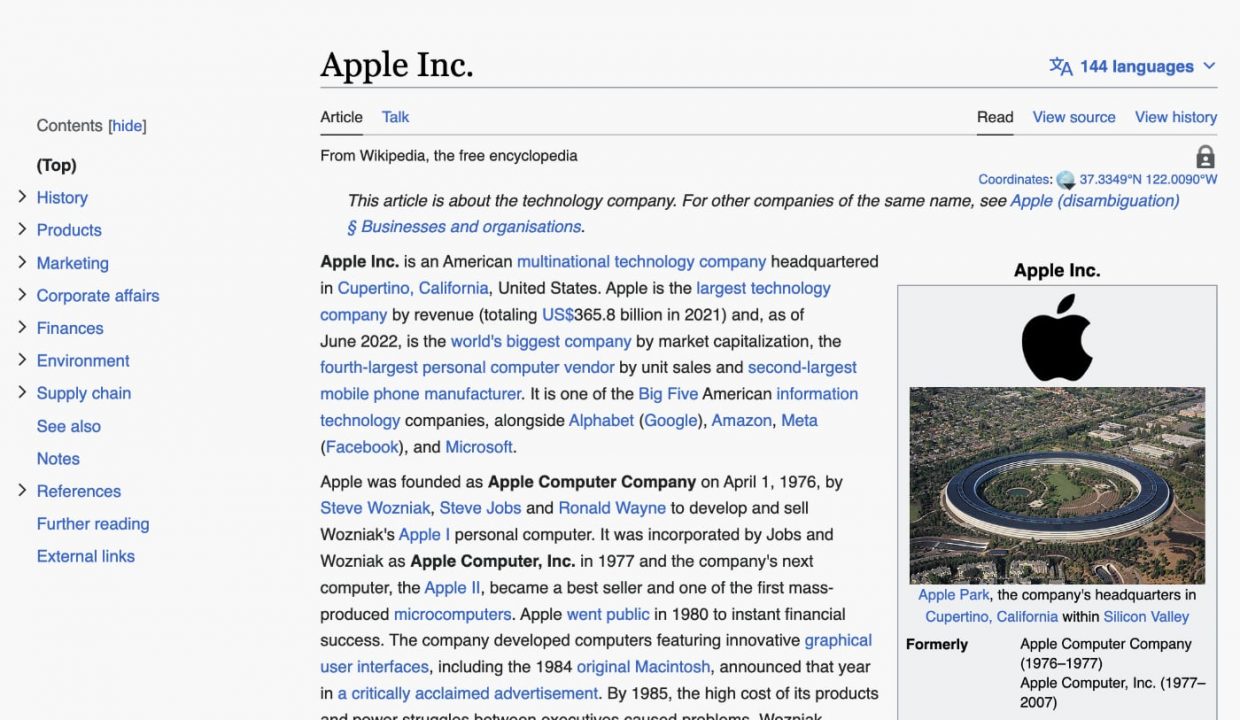This screenshot has height=720, width=1240.
Task: Jump to (Top) in contents
Action: pos(57,165)
